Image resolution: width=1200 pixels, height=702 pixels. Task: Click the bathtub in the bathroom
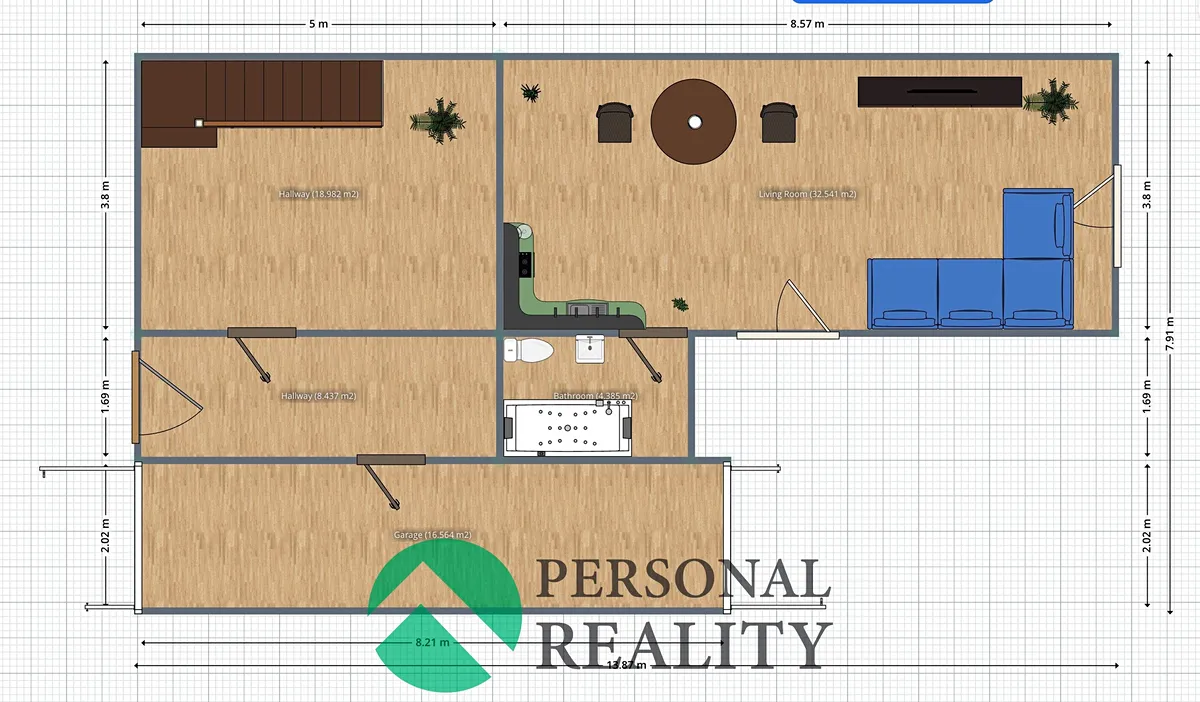[569, 428]
